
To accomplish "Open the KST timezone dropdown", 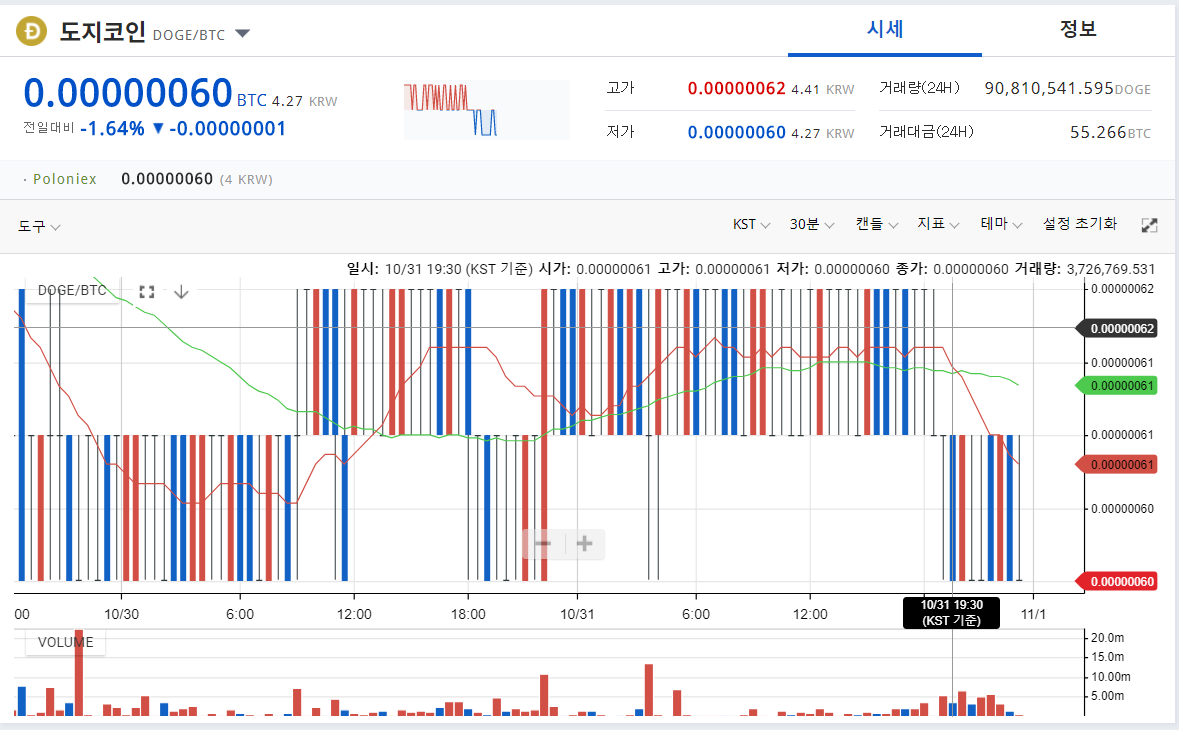I will point(751,224).
